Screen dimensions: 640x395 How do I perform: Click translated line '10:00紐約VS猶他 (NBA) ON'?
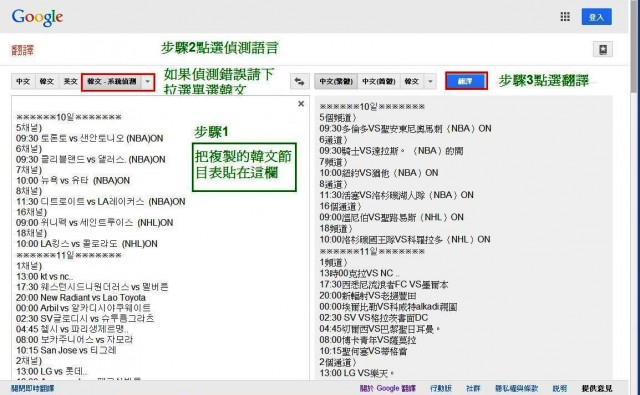(x=379, y=173)
